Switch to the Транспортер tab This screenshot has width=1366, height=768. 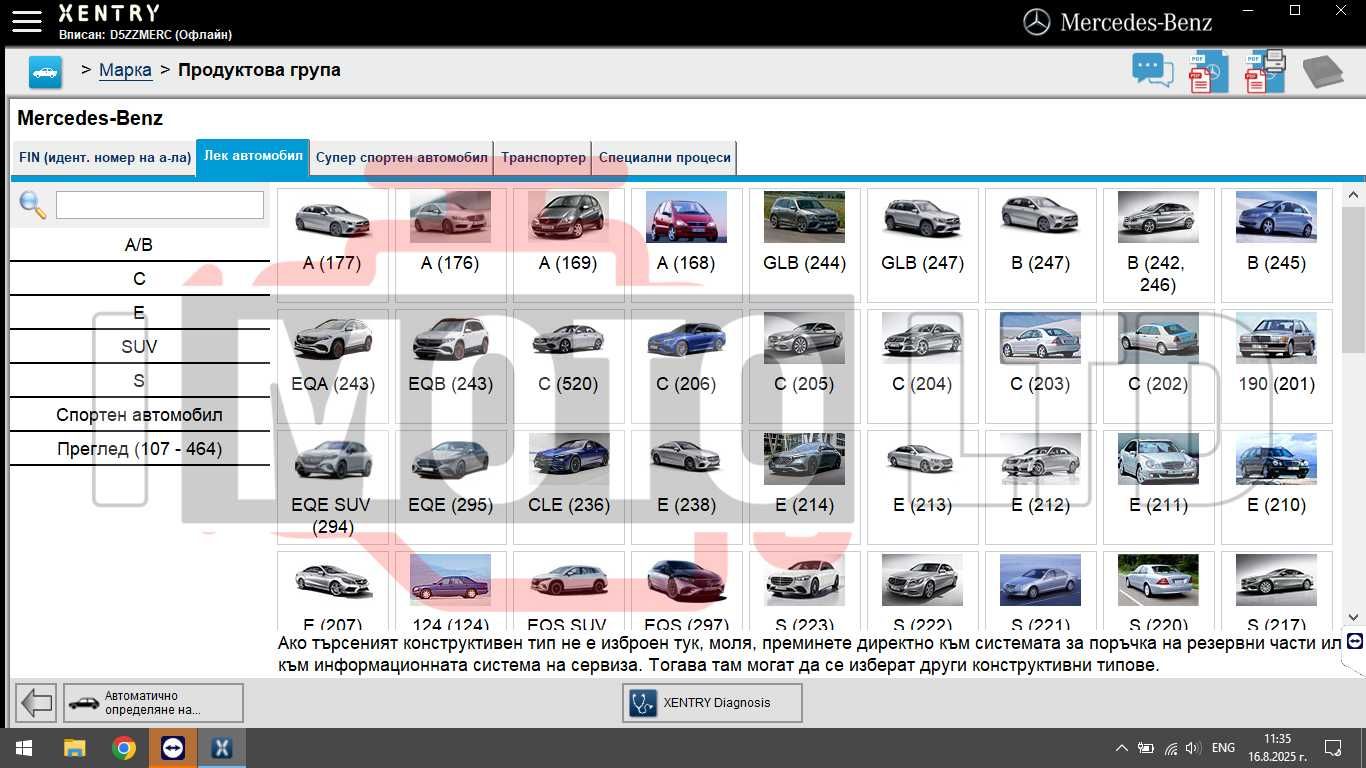click(x=543, y=158)
